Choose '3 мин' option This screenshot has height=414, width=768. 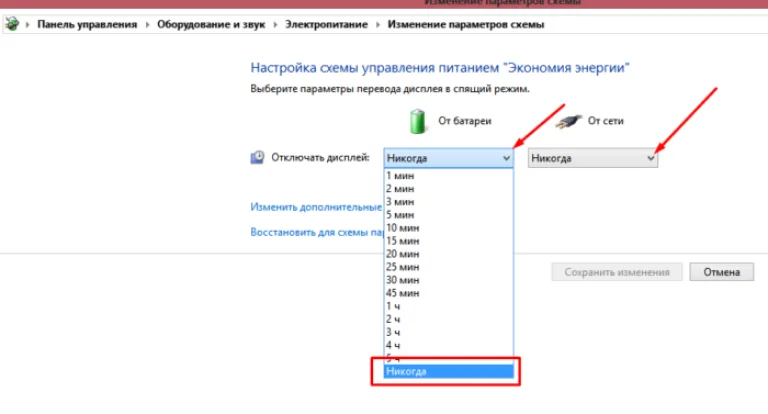click(448, 202)
